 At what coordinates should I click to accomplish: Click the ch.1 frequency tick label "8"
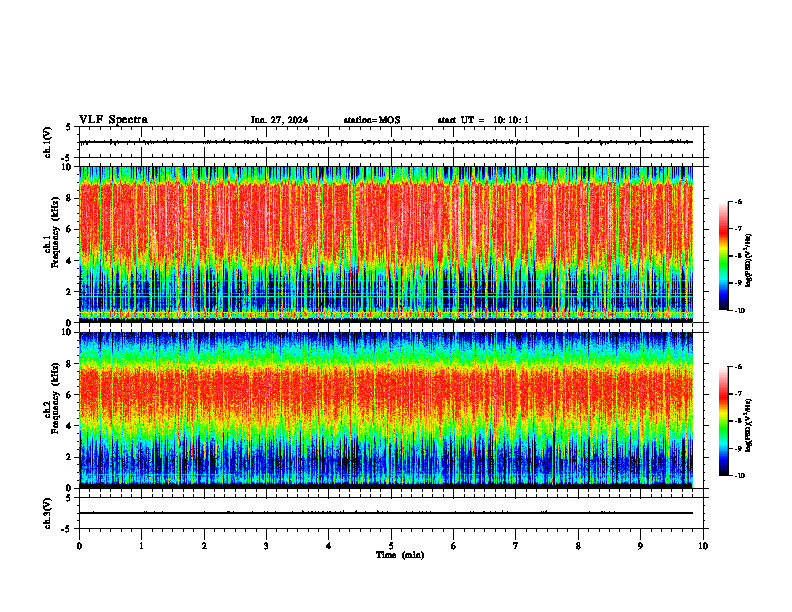(x=69, y=198)
